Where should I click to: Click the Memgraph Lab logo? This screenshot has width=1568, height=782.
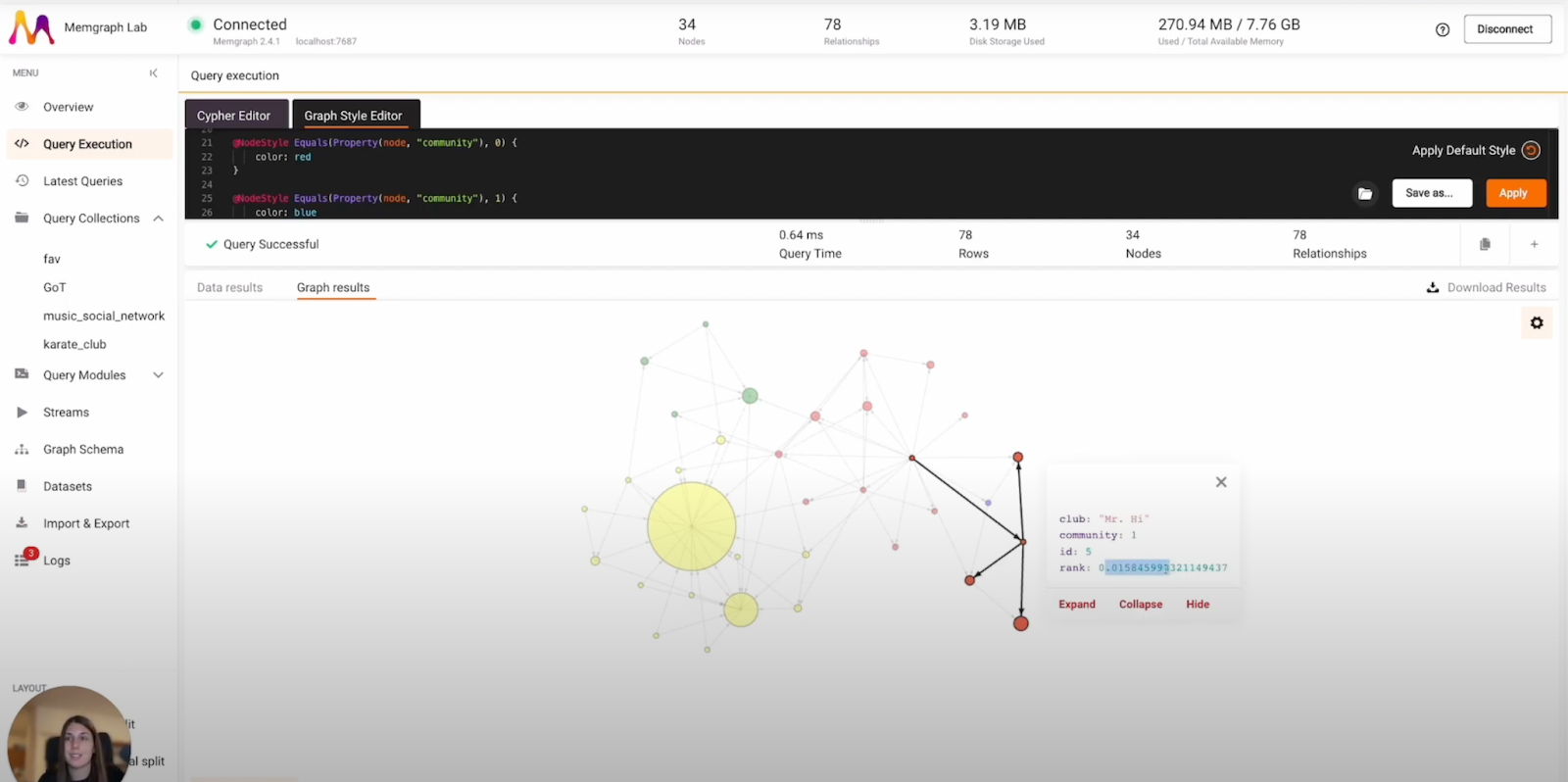31,27
